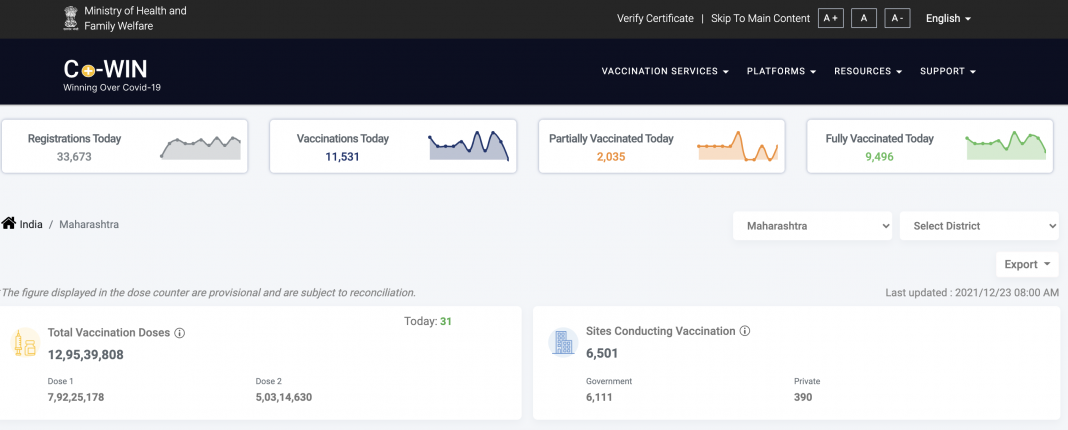This screenshot has height=430, width=1068.
Task: Increase font size with A+ button
Action: [830, 18]
